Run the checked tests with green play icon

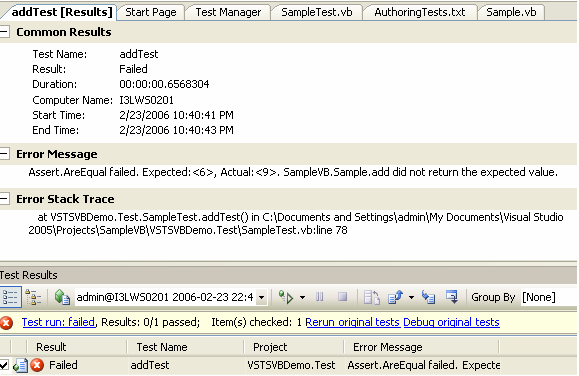tap(286, 297)
